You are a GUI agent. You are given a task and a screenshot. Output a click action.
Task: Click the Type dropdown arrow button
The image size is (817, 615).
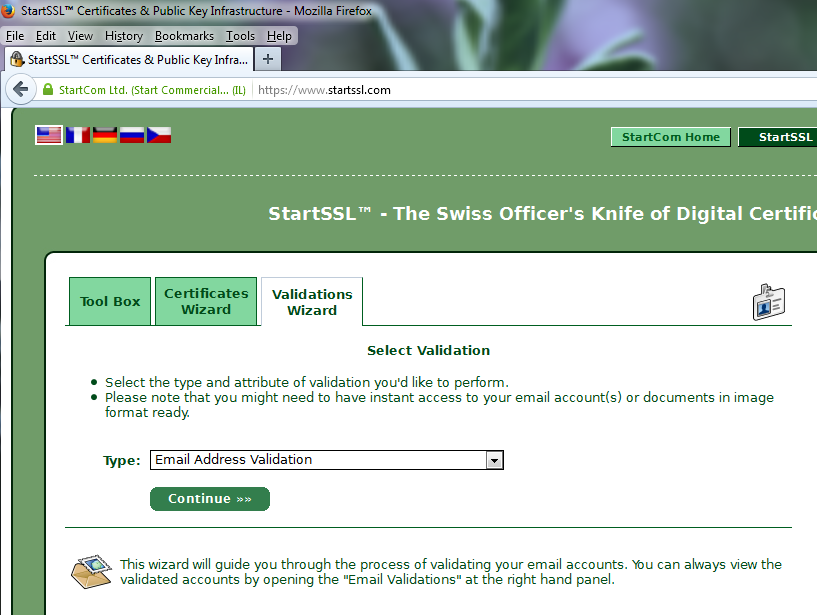(x=494, y=460)
